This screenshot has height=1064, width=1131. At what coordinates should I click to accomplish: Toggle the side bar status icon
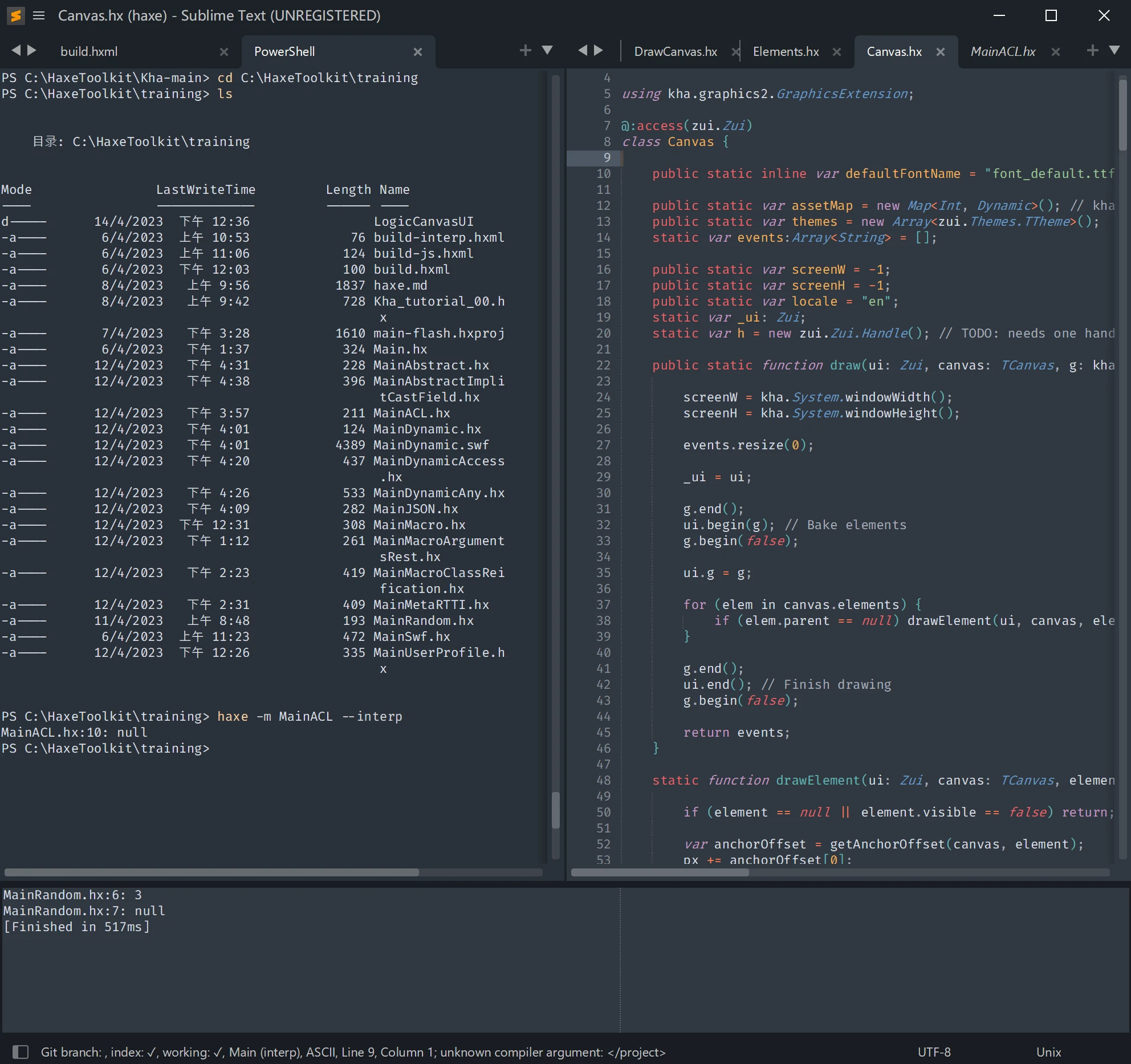[x=21, y=1051]
